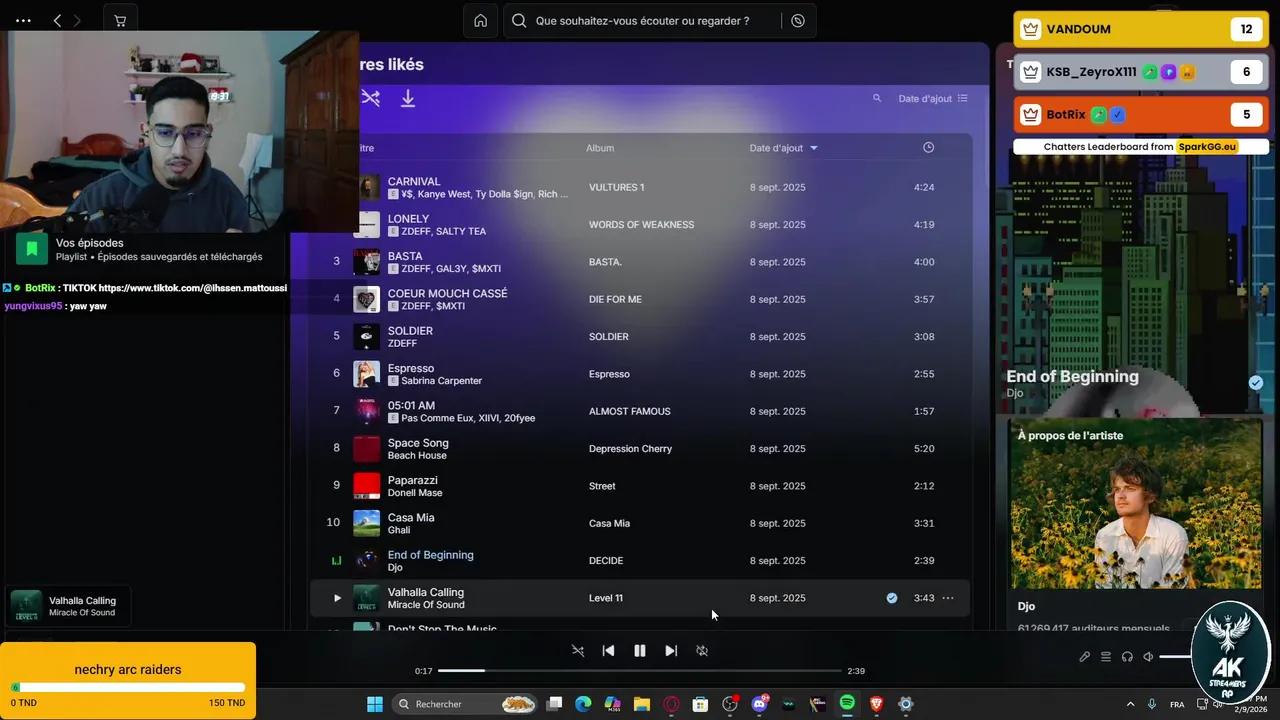The height and width of the screenshot is (720, 1280).
Task: Download the liked songs playlist
Action: coord(408,98)
